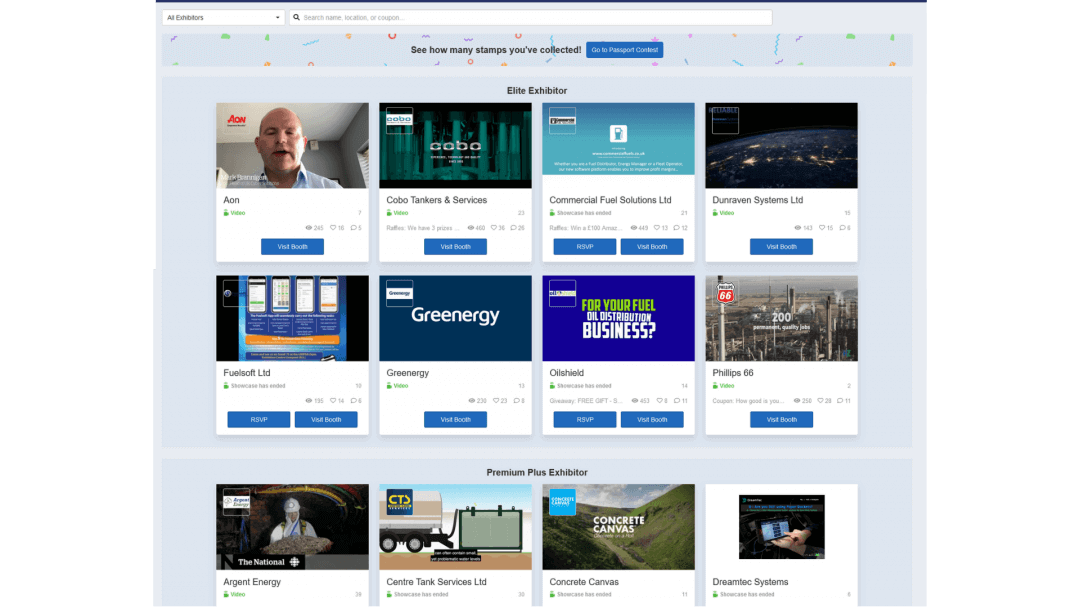Click the magnifier icon in the search bar

296,17
